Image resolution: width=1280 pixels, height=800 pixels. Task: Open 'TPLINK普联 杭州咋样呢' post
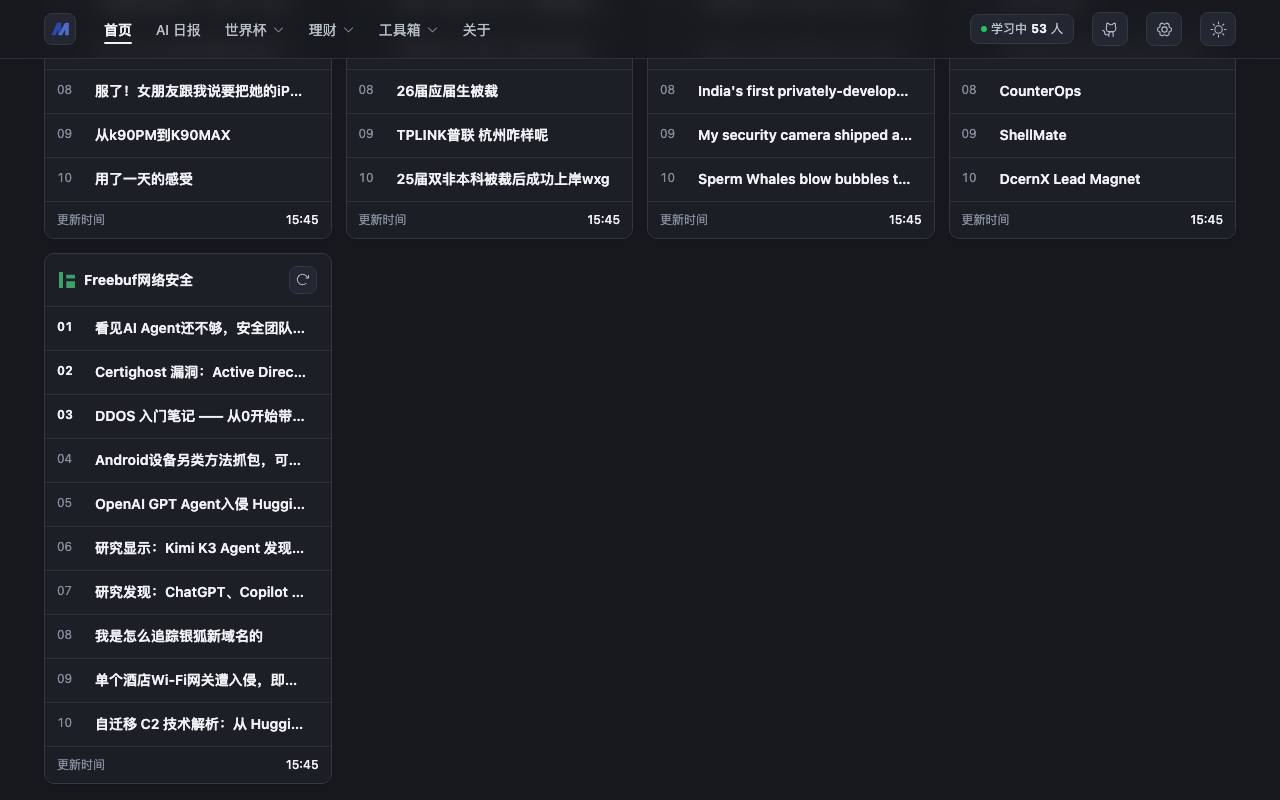coord(489,135)
